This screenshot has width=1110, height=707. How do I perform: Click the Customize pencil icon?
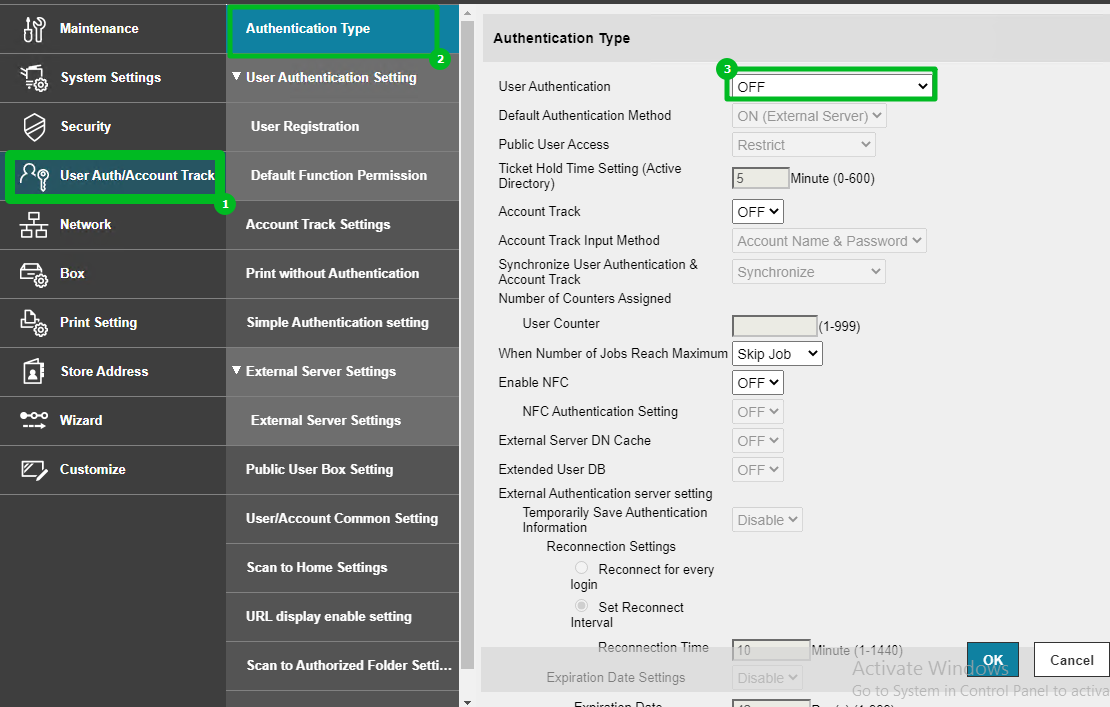tap(34, 470)
